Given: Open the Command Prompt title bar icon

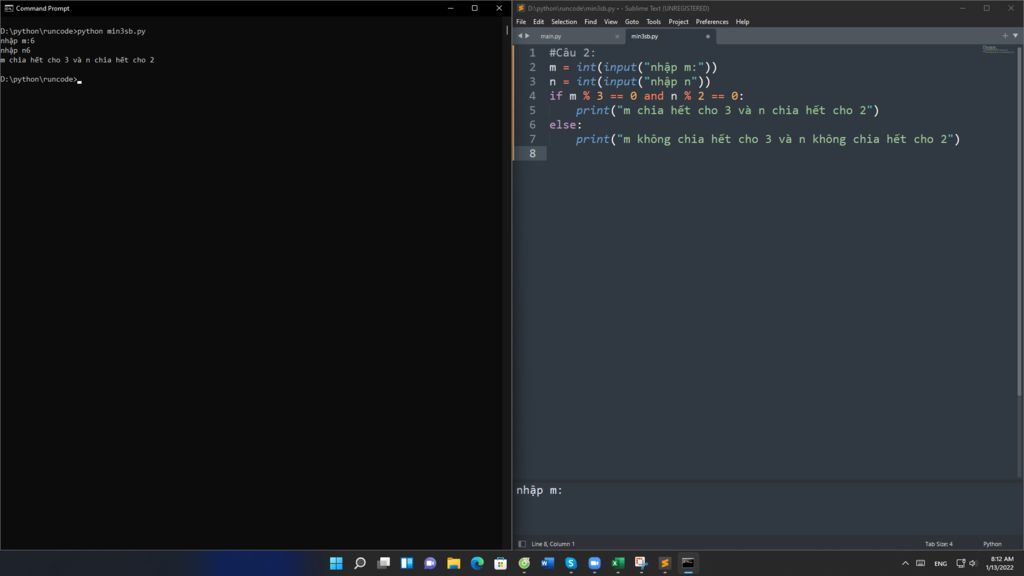Looking at the screenshot, I should click(8, 8).
